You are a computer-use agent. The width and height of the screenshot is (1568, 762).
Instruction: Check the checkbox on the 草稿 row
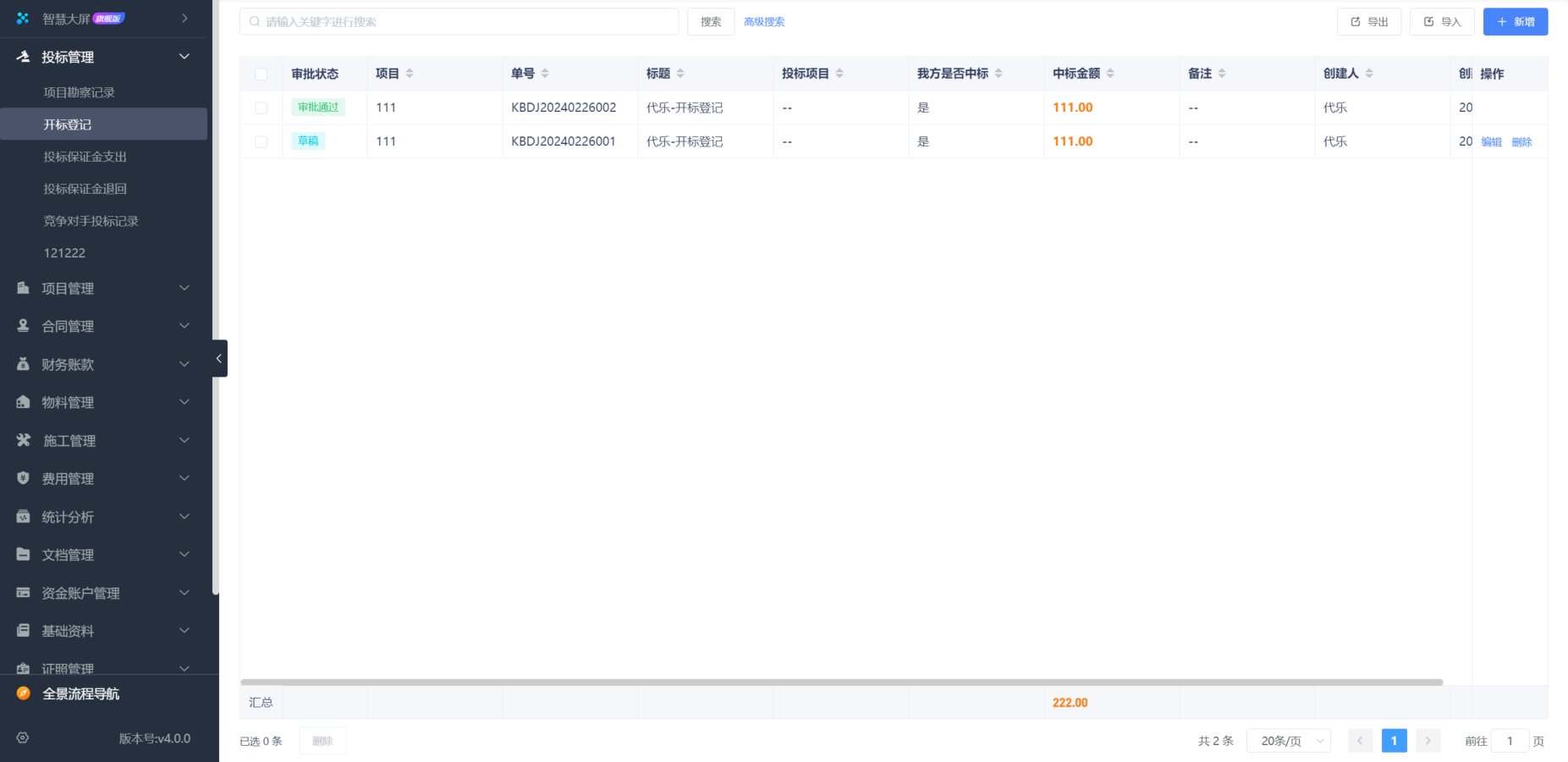261,141
